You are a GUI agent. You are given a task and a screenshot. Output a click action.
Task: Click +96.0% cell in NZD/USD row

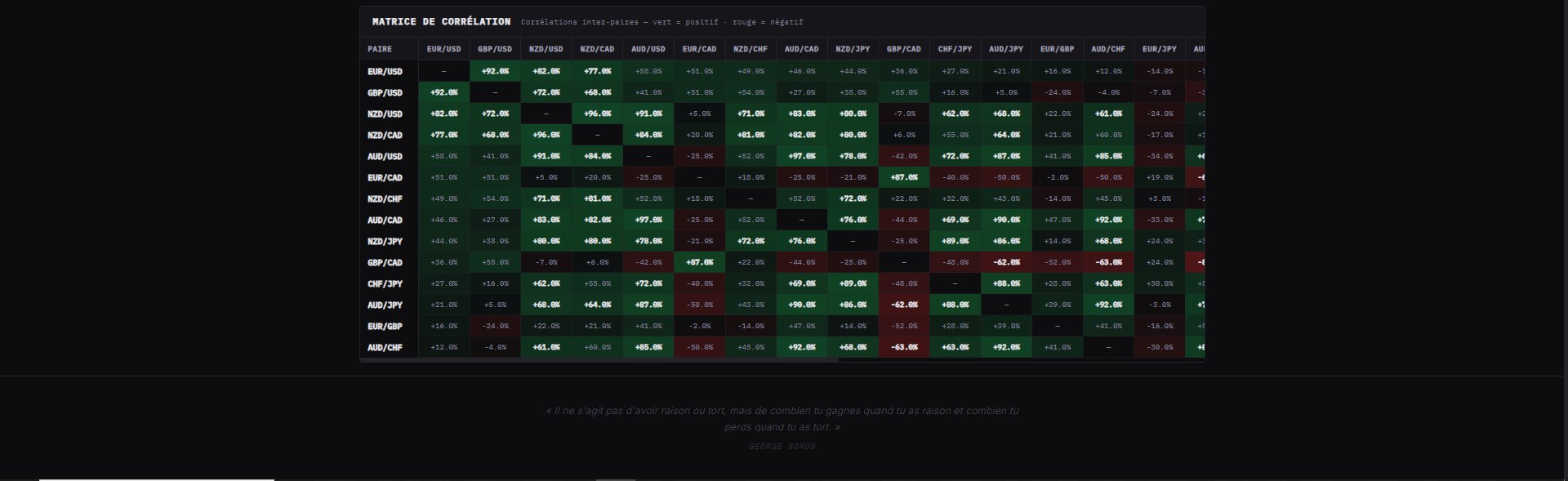(597, 114)
